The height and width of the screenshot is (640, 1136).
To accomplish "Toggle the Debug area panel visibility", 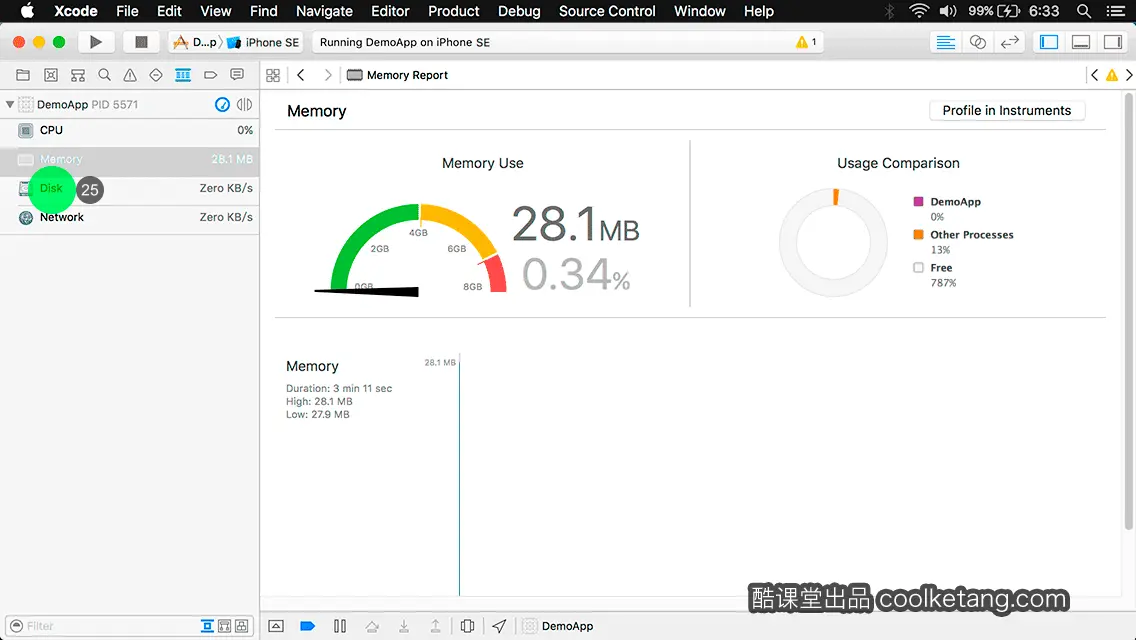I will [1081, 42].
